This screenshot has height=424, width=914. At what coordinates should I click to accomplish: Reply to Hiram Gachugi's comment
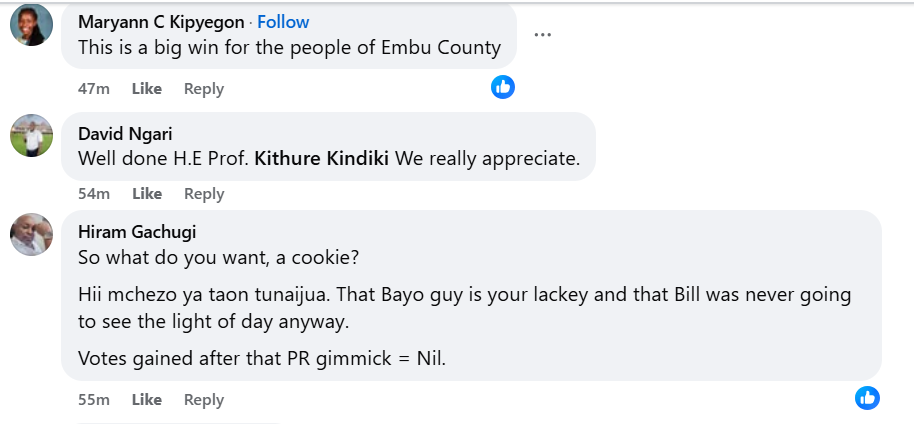pos(204,400)
